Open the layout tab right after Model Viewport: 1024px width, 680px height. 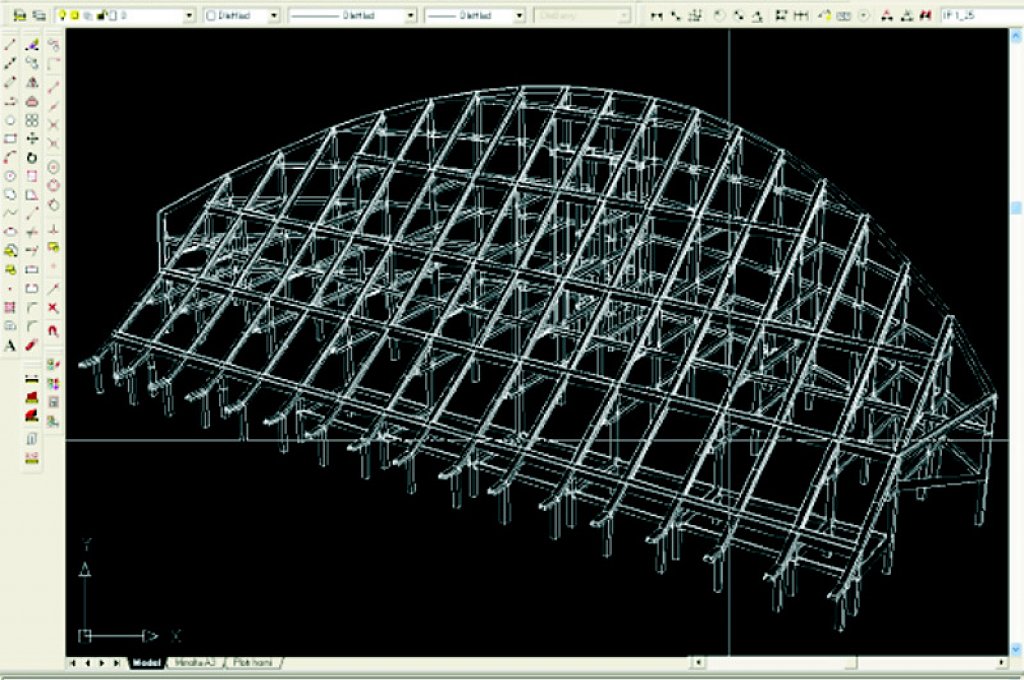[195, 662]
